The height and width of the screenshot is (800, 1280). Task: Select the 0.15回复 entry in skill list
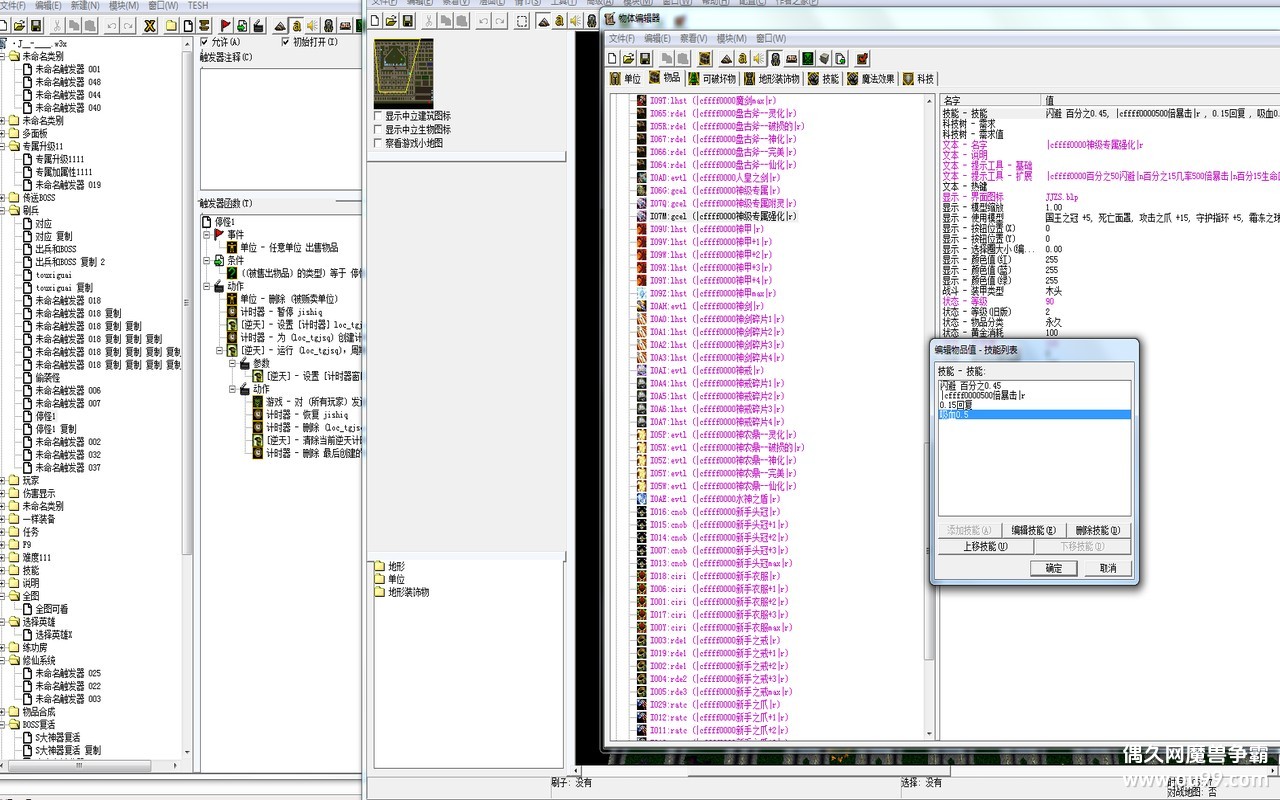coord(955,405)
